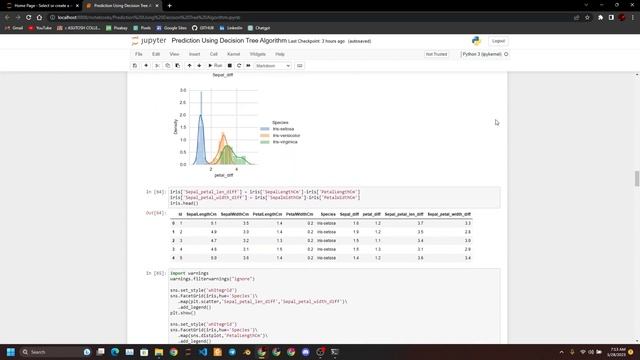Switch to the Home Page browser tab
Image resolution: width=640 pixels, height=360 pixels.
pos(42,6)
